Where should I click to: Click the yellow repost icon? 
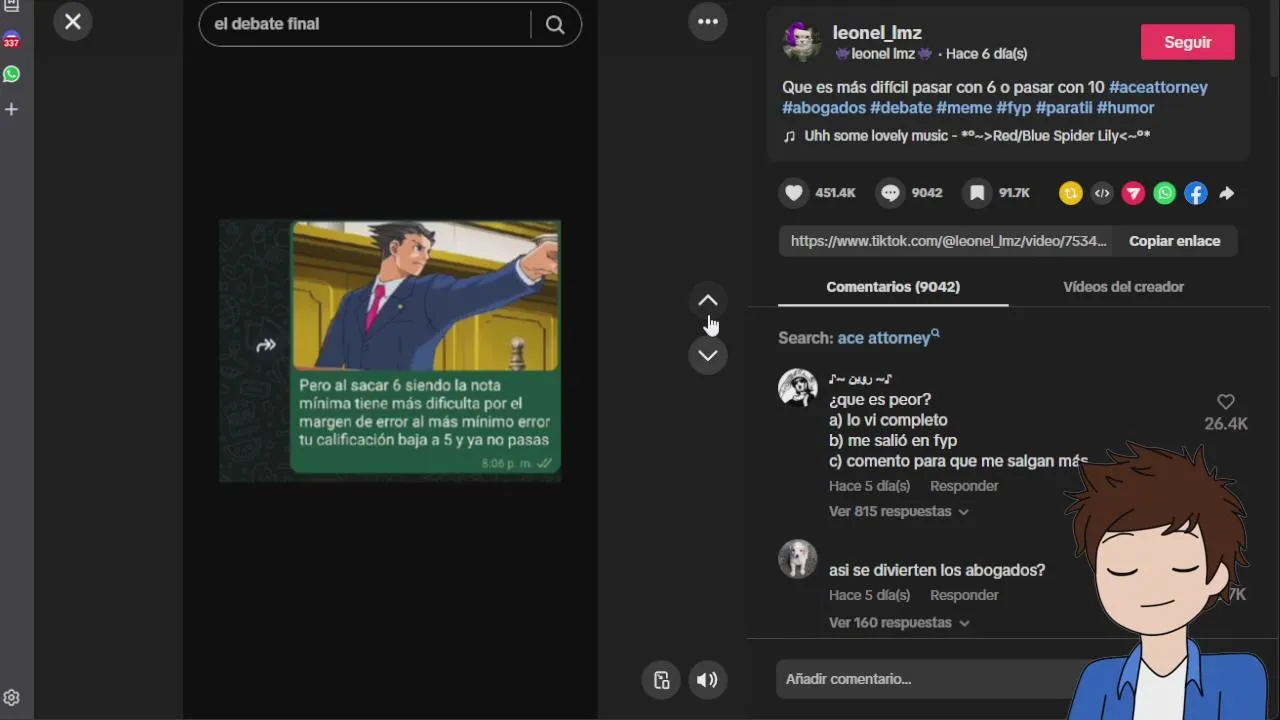1071,194
